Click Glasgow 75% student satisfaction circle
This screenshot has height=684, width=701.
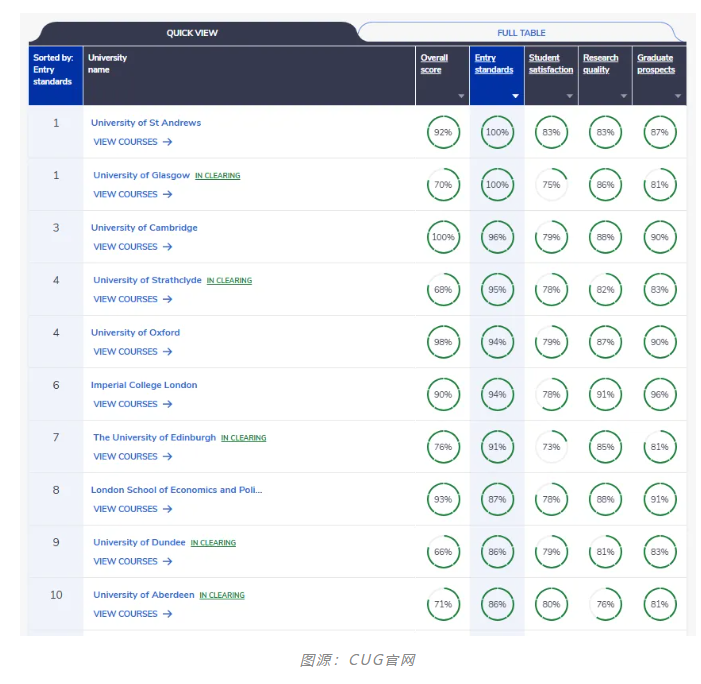click(x=551, y=185)
